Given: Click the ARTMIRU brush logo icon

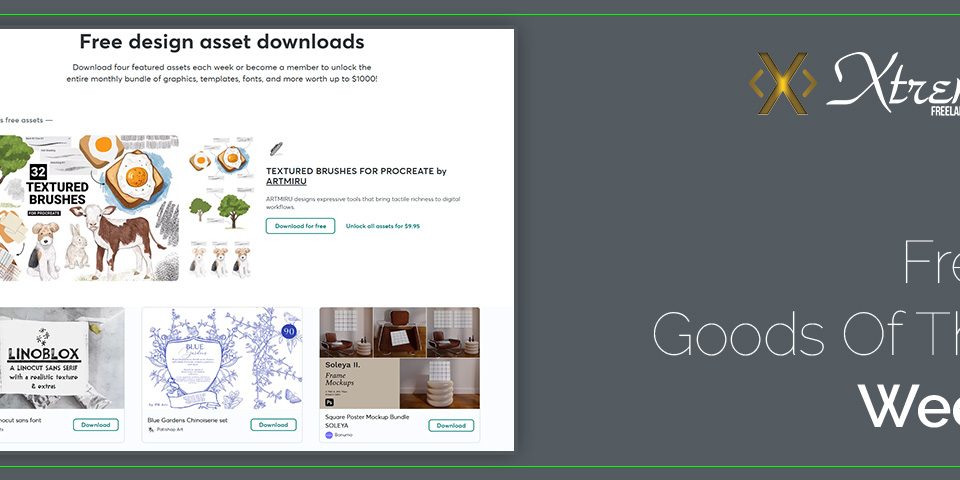Looking at the screenshot, I should click(x=276, y=149).
